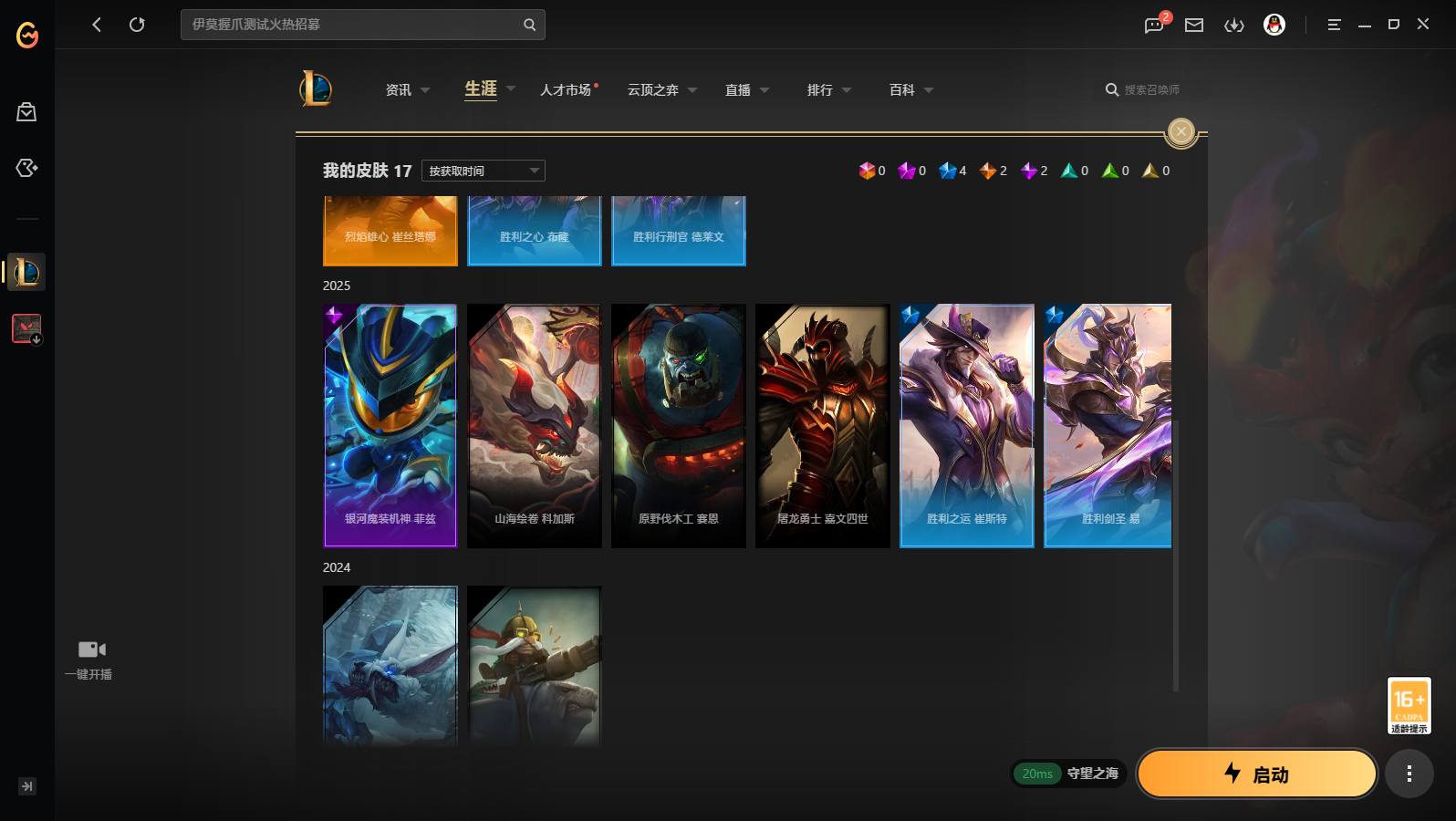Image resolution: width=1456 pixels, height=821 pixels.
Task: Launch the game with 启动 button
Action: point(1257,774)
